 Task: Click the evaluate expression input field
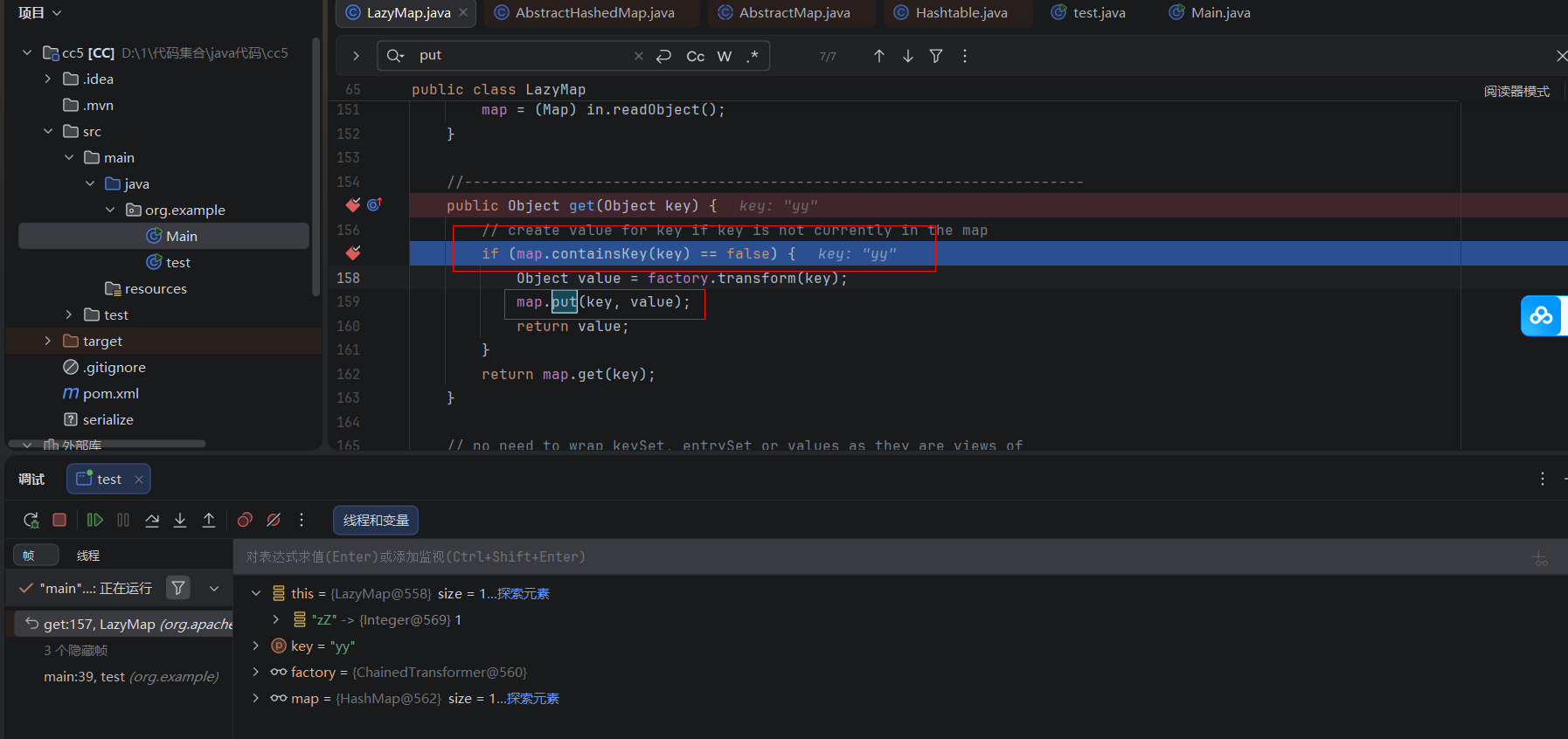874,556
